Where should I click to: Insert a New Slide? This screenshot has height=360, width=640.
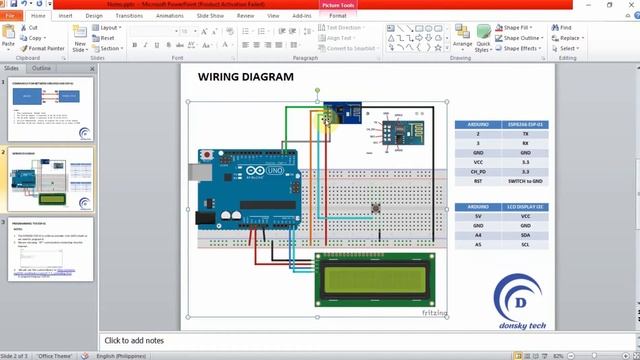pyautogui.click(x=80, y=38)
